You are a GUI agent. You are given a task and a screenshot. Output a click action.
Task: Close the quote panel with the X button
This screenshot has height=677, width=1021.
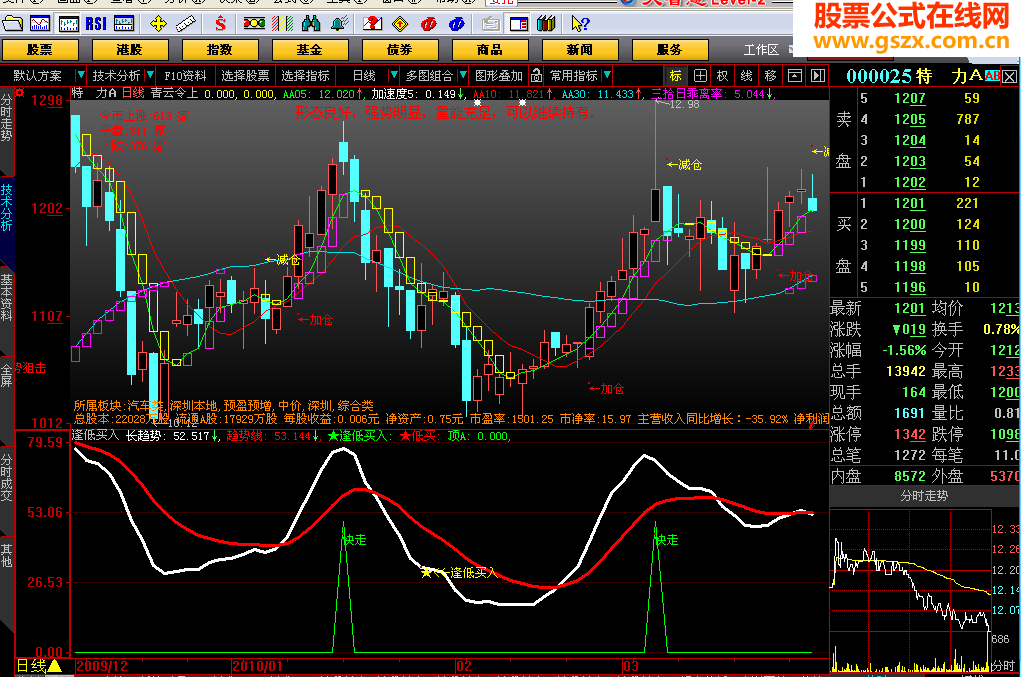[x=1009, y=77]
